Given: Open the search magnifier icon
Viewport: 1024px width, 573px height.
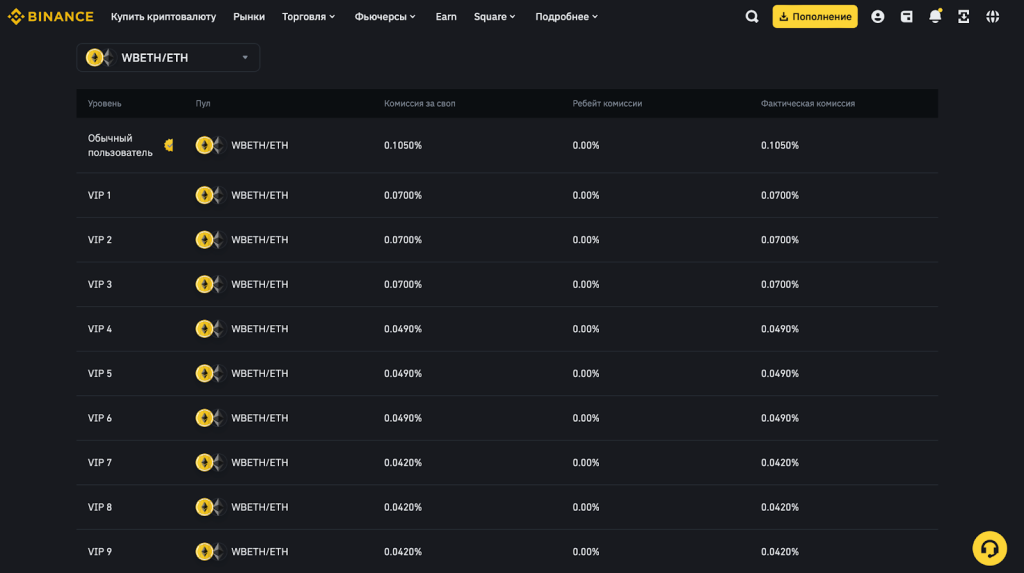Looking at the screenshot, I should pyautogui.click(x=752, y=17).
